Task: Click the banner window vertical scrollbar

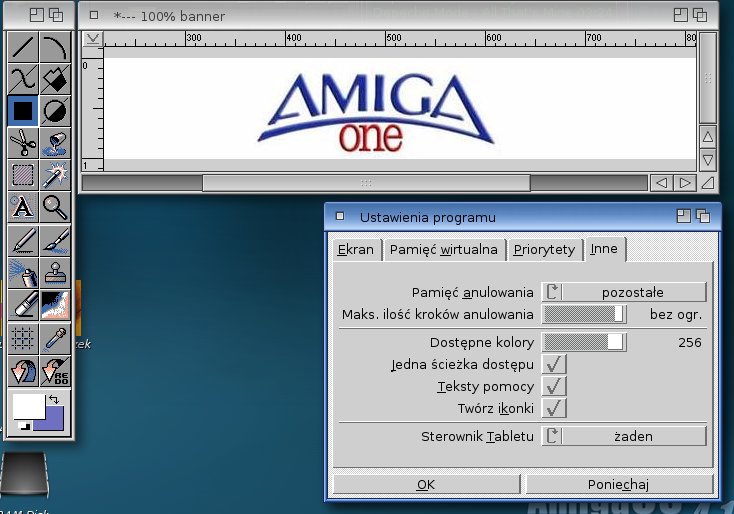Action: click(708, 78)
